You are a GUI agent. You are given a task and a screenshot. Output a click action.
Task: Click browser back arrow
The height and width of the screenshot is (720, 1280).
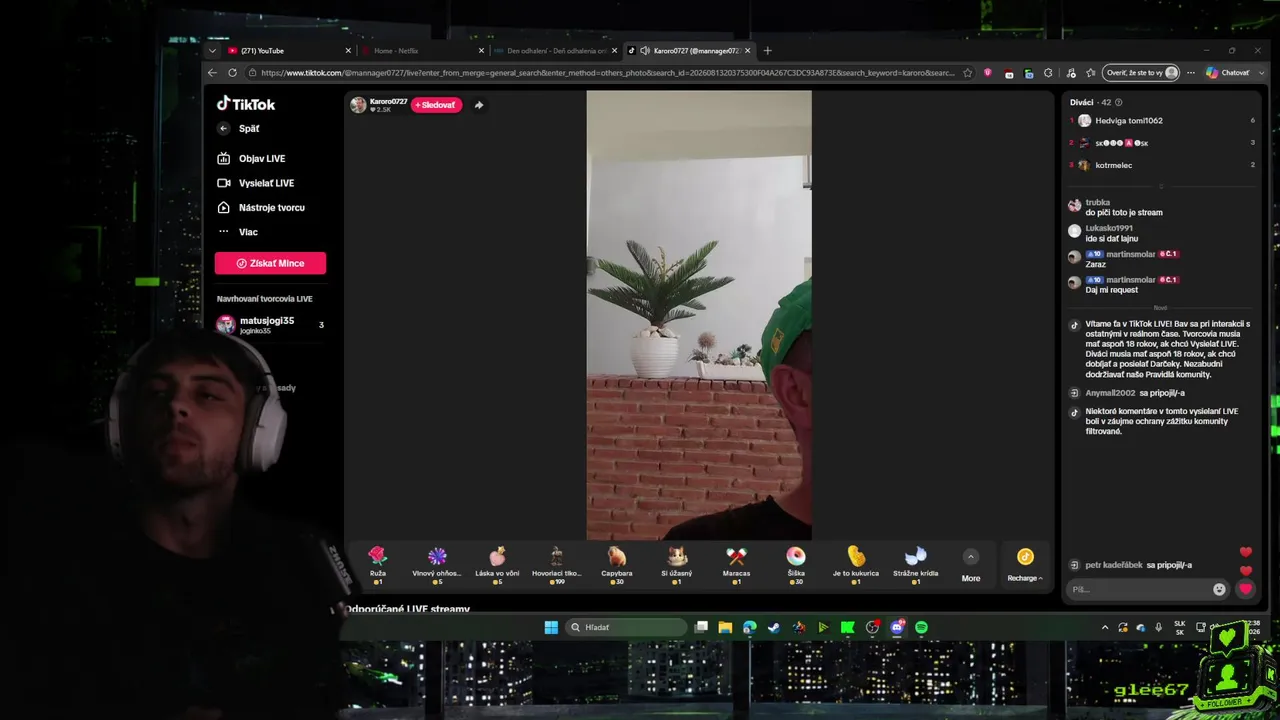(x=212, y=73)
